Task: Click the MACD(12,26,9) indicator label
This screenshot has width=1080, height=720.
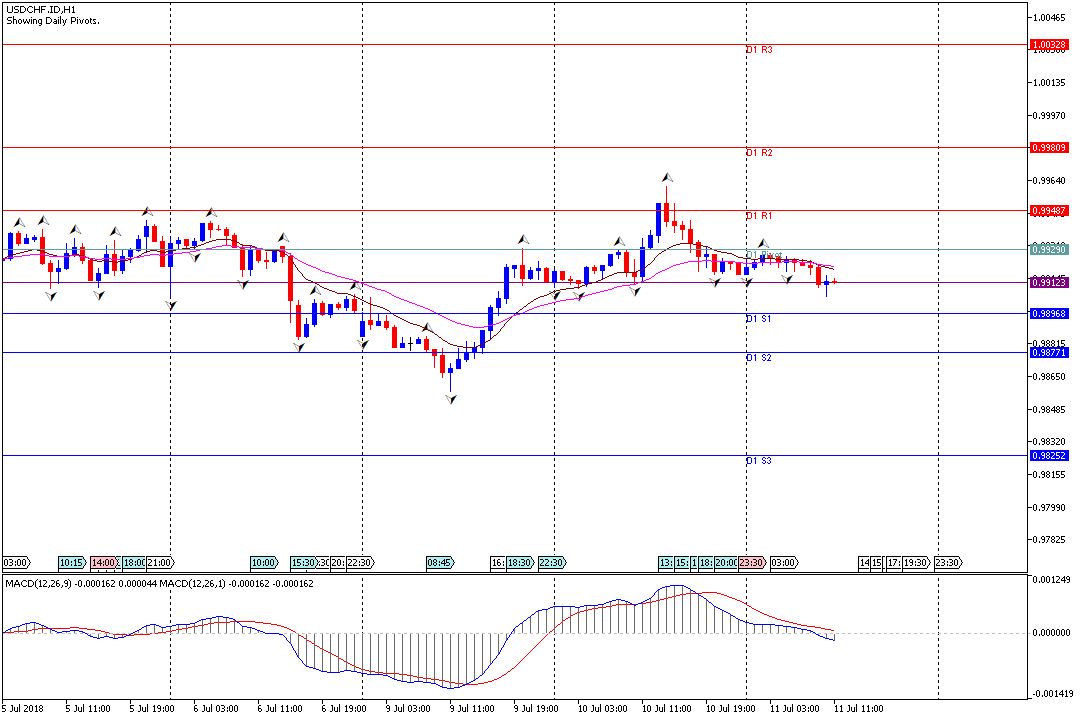Action: [38, 584]
